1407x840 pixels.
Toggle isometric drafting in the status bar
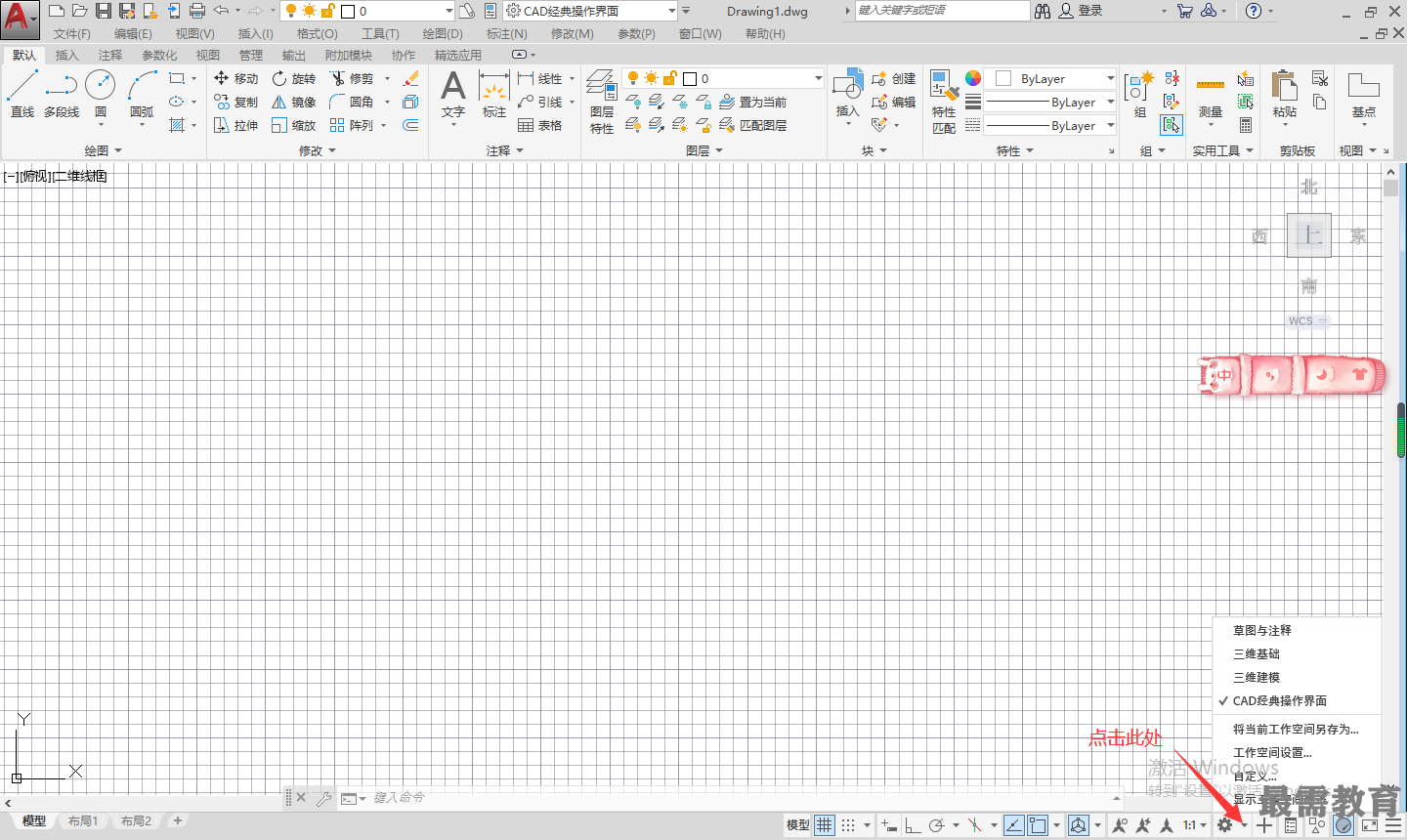pos(974,825)
